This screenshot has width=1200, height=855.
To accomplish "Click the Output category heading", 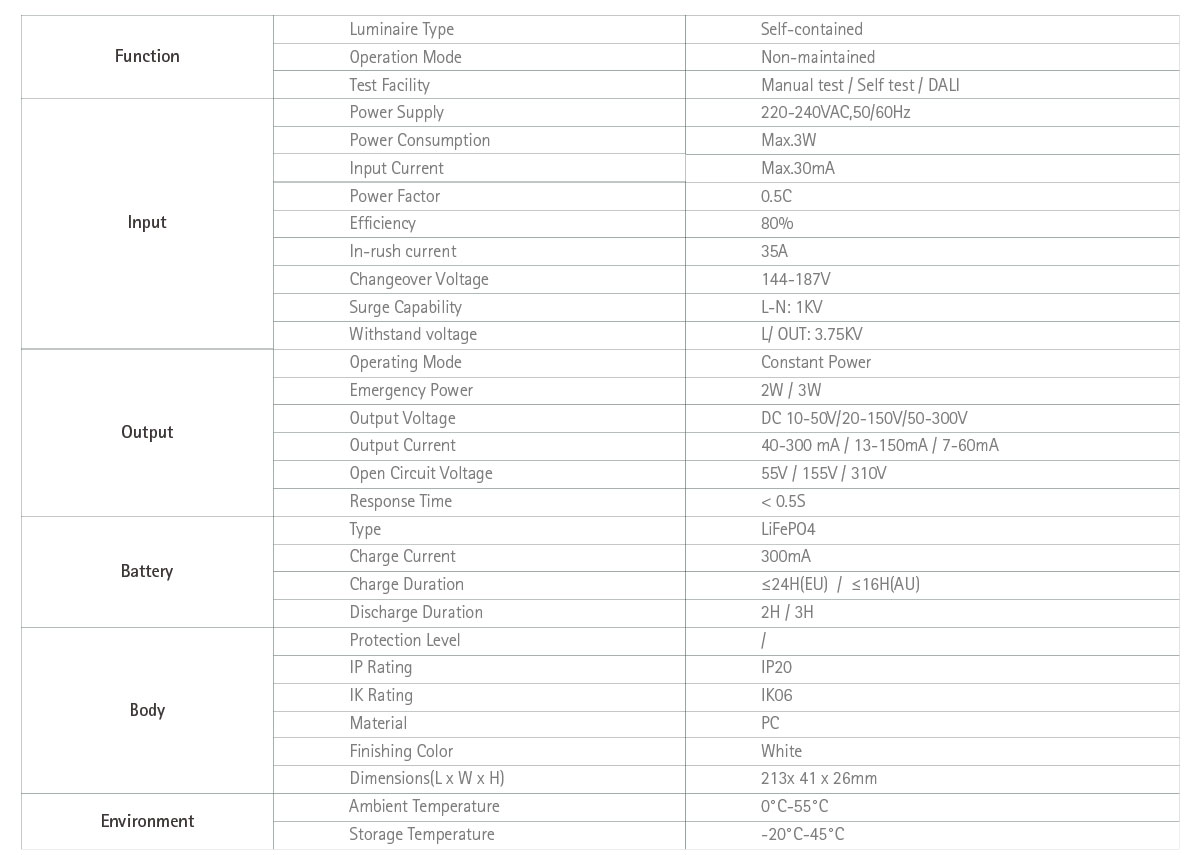I will click(x=147, y=432).
